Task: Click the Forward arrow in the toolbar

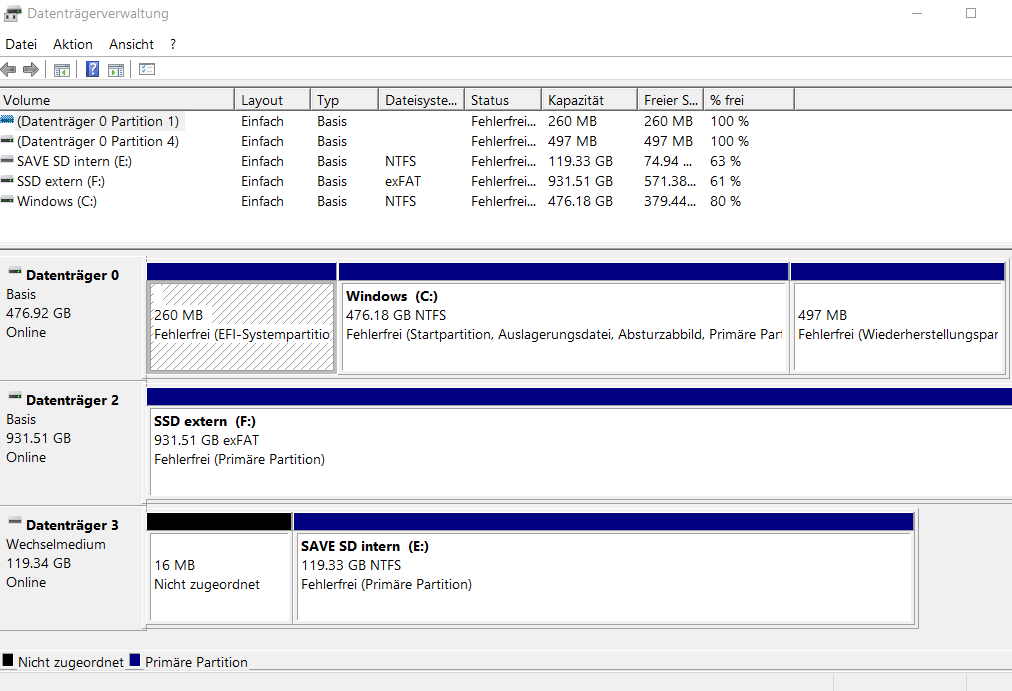Action: (30, 70)
